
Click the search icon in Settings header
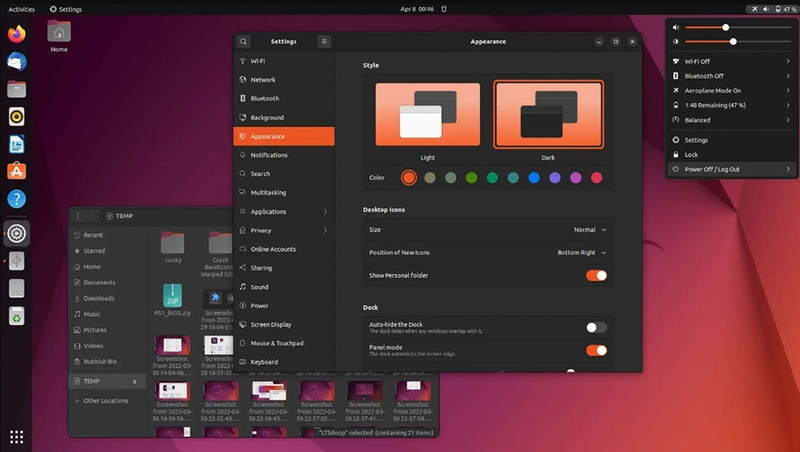(243, 42)
